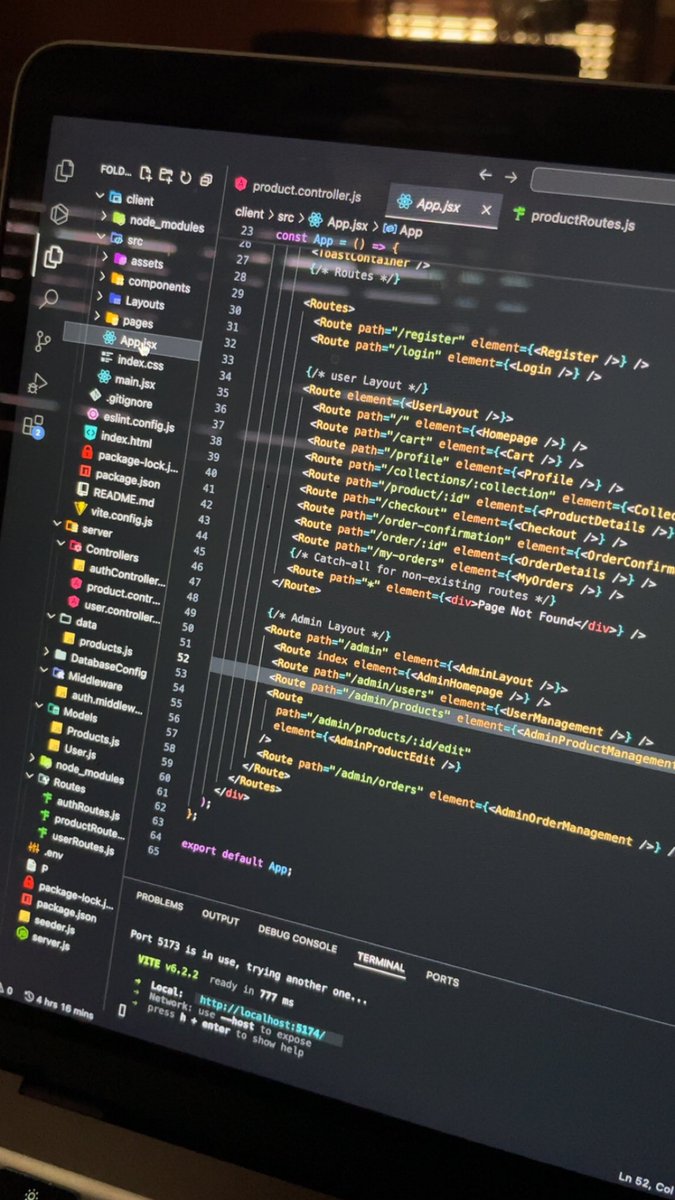Open the DEBUG CONSOLE panel tab

pos(297,939)
